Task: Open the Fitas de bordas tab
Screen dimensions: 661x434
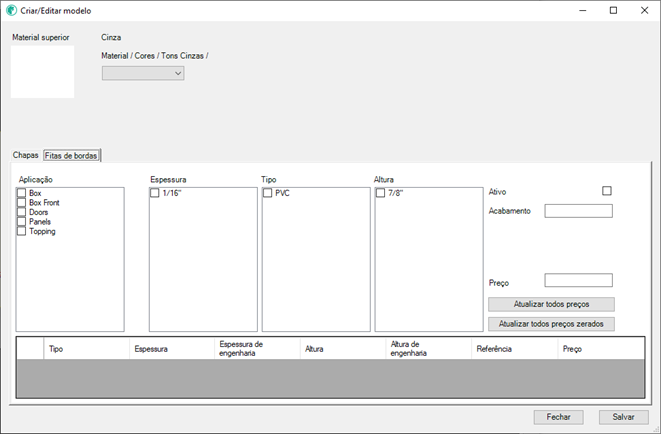Action: coord(71,155)
